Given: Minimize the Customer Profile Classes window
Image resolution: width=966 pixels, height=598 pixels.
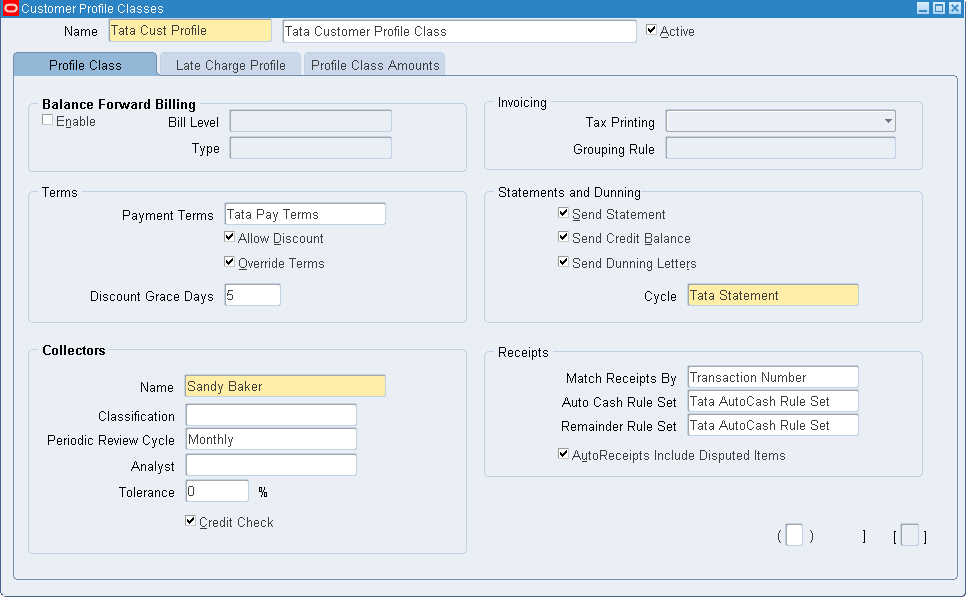Looking at the screenshot, I should click(x=923, y=8).
